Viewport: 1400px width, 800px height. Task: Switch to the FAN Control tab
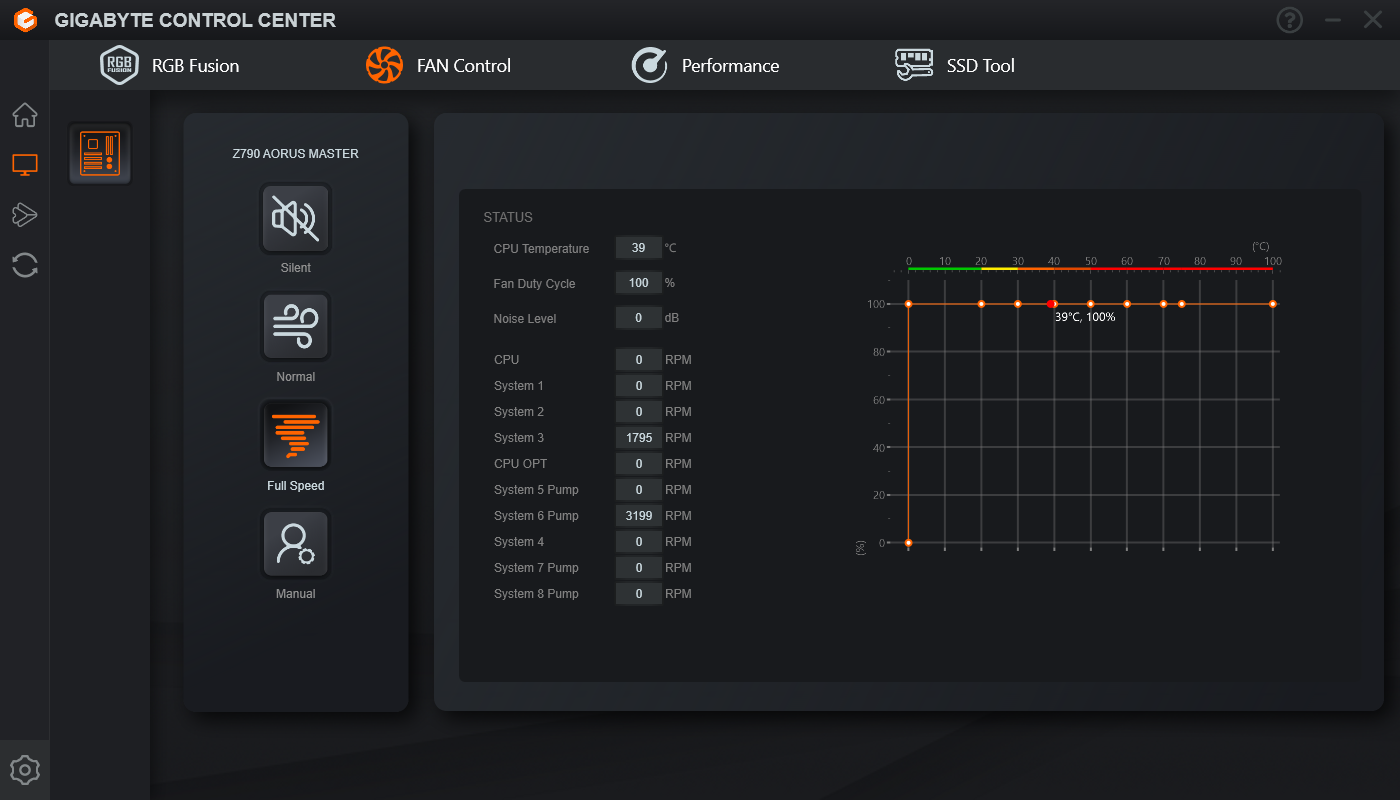pos(438,66)
